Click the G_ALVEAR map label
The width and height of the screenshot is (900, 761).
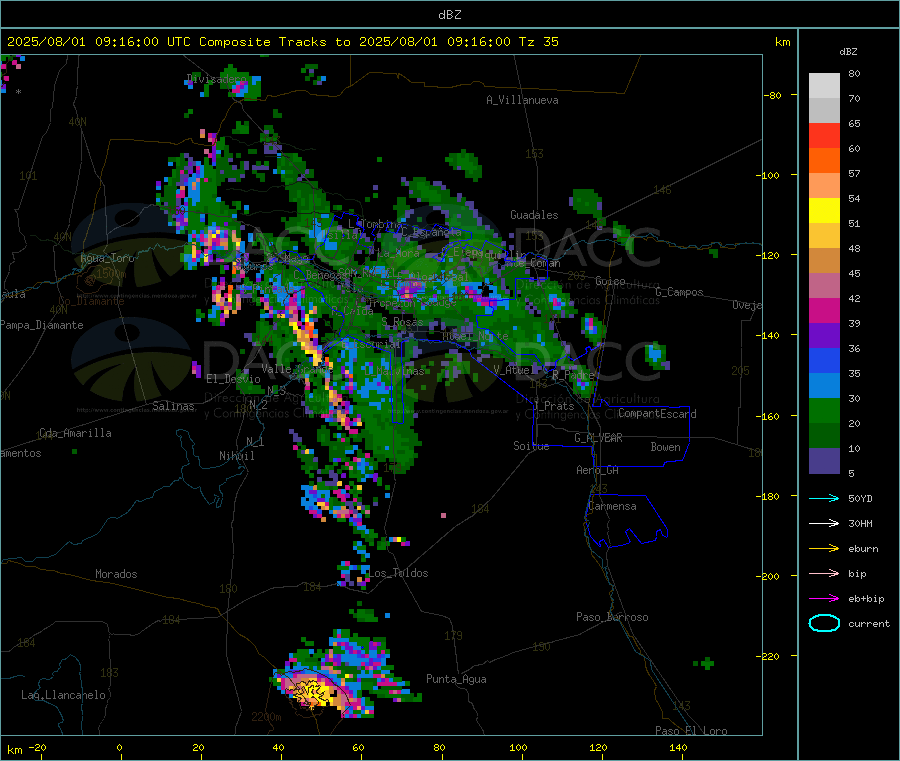pyautogui.click(x=598, y=438)
